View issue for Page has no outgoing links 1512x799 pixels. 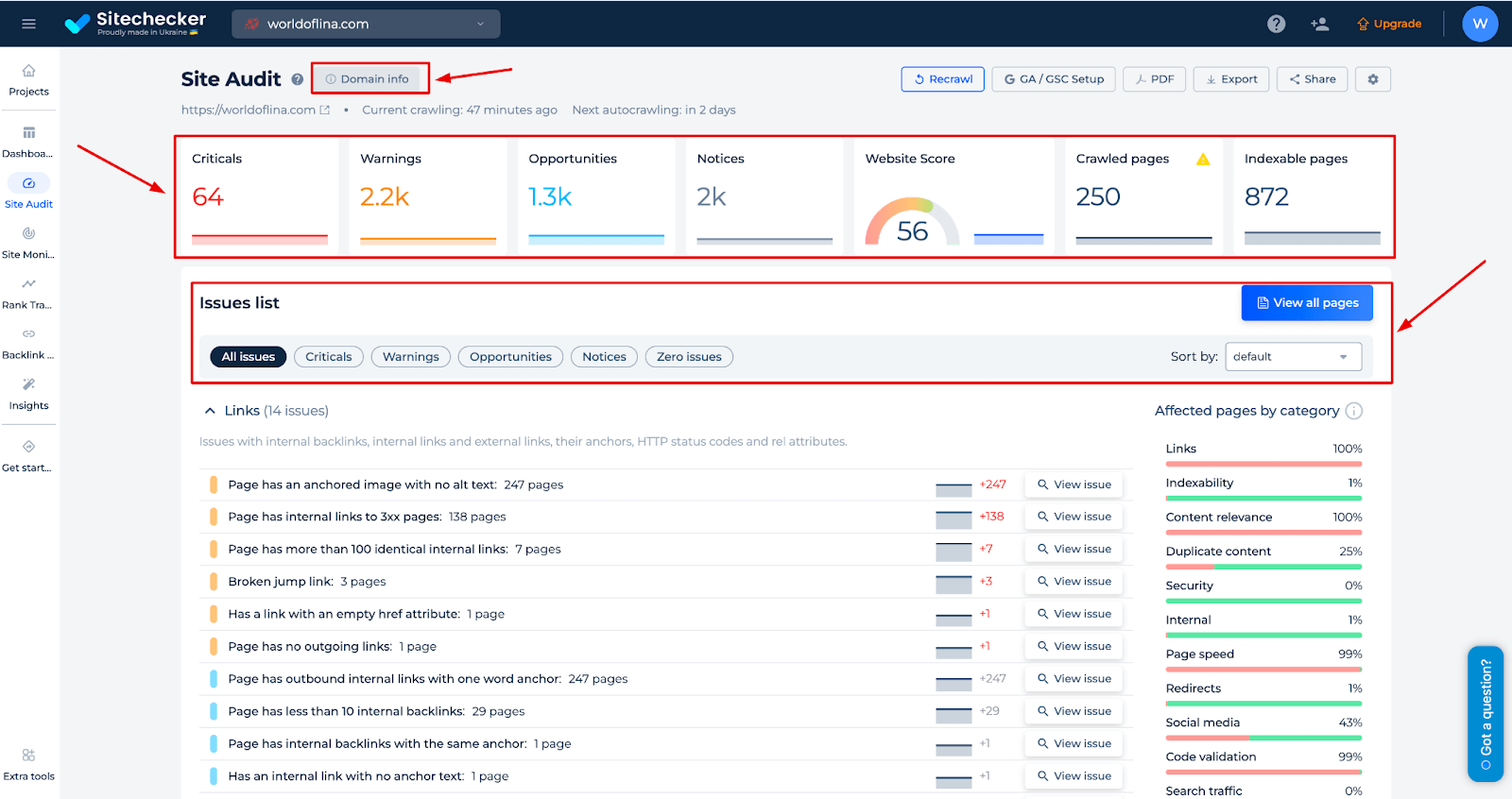click(1074, 646)
